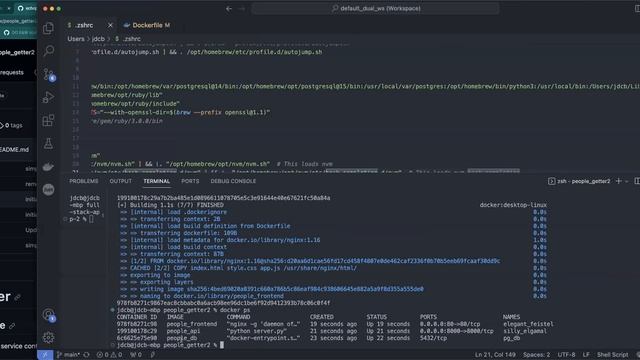640x360 pixels.
Task: Click the people_api image name in docker ps
Action: tap(183, 331)
